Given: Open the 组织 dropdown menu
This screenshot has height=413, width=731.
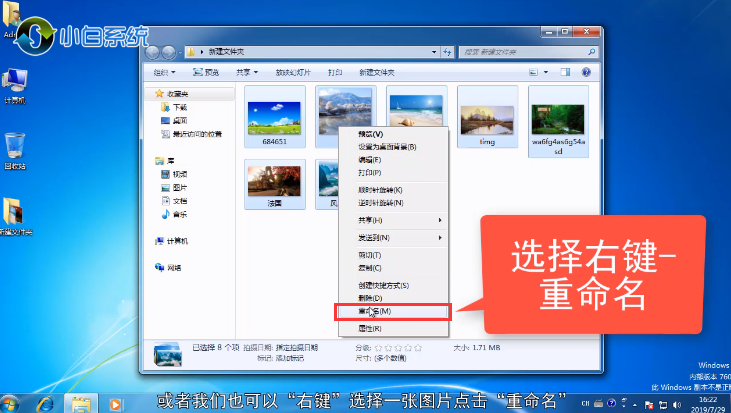Looking at the screenshot, I should click(165, 72).
